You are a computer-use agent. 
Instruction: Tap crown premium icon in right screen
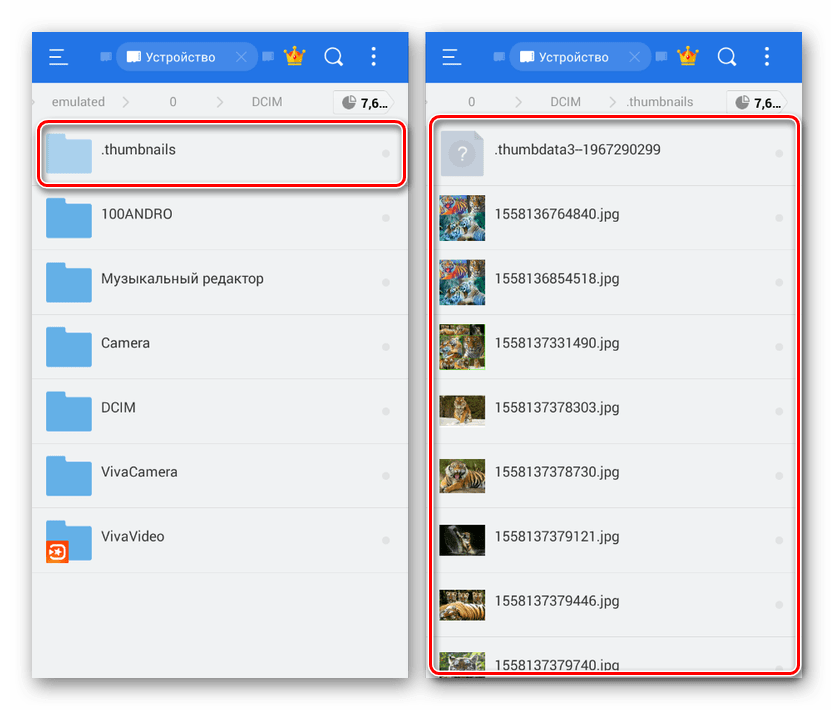(x=687, y=57)
